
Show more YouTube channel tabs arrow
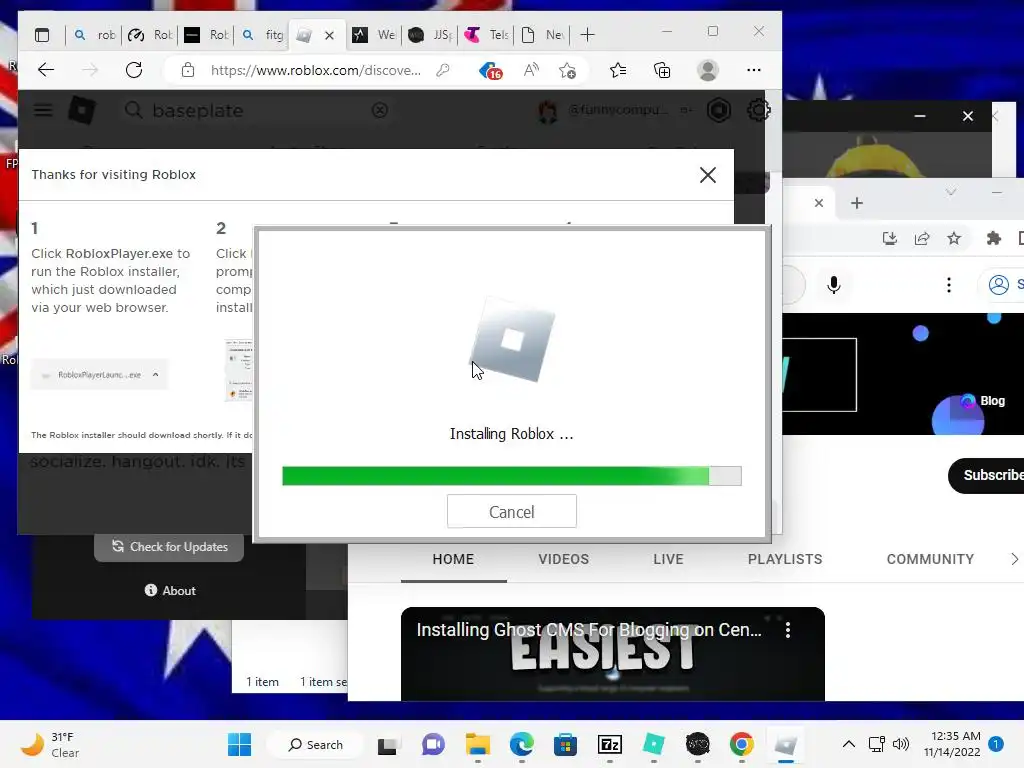[1014, 559]
